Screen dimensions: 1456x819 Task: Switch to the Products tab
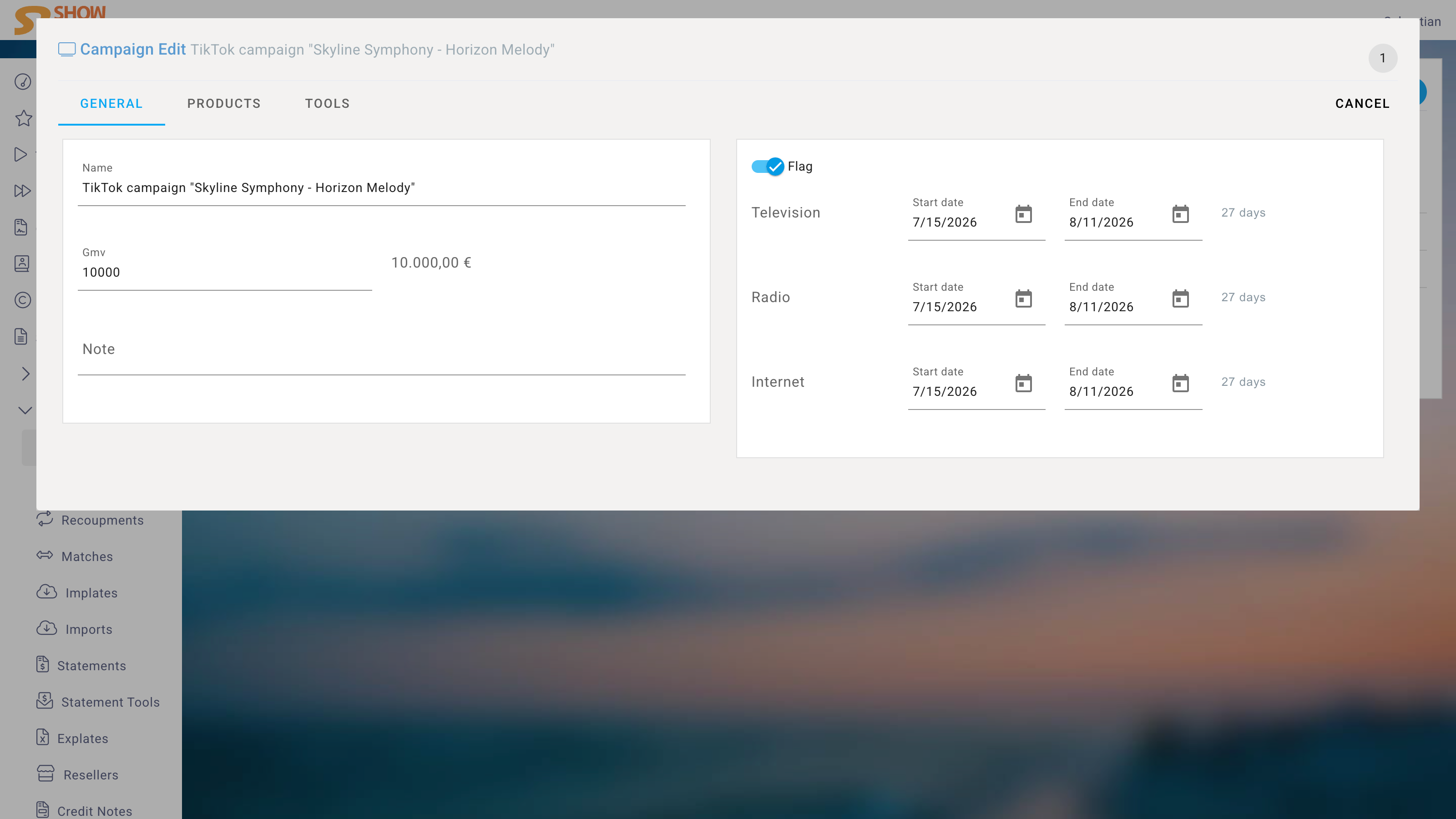[x=224, y=104]
